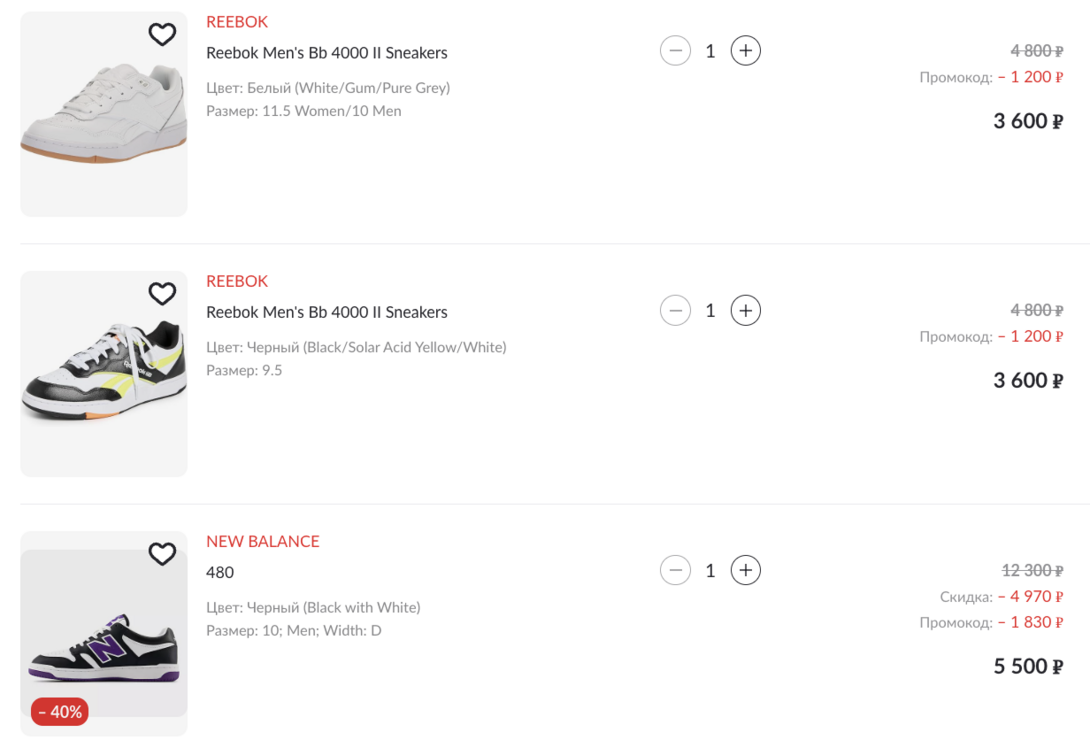Toggle wishlist heart on black Reebok sneakers
This screenshot has height=740, width=1090.
[162, 294]
